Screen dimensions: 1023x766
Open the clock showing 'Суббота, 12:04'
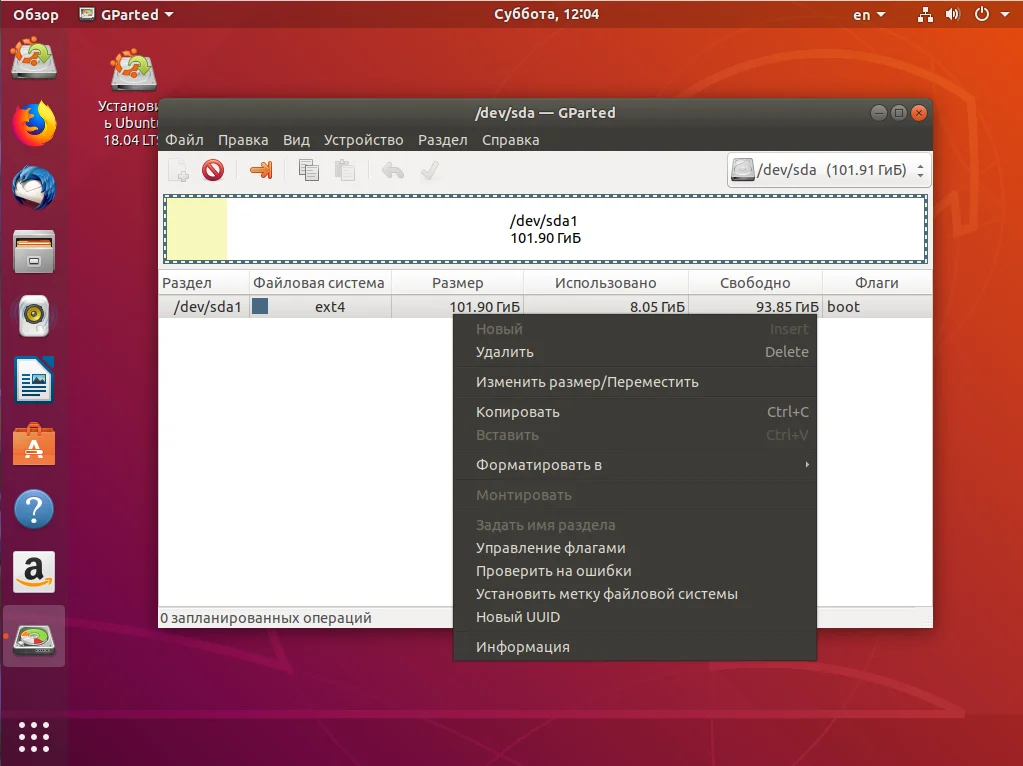coord(547,15)
